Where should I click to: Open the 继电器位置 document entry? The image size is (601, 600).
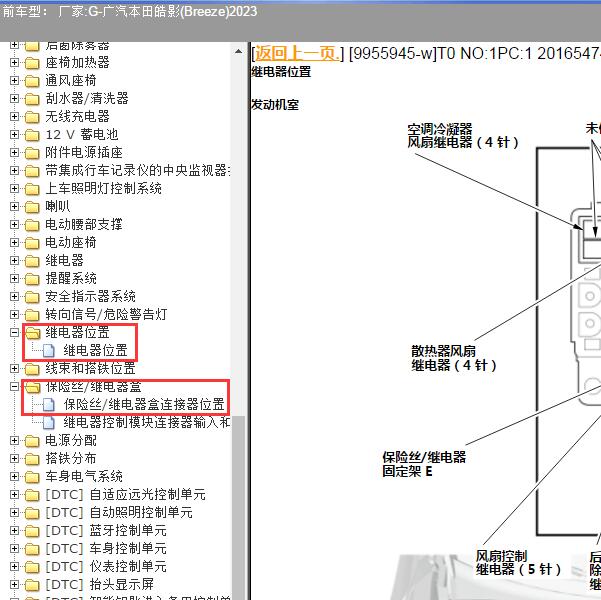(x=95, y=350)
